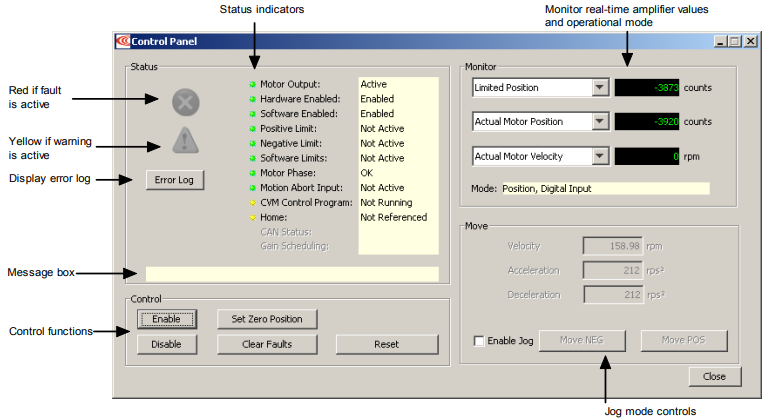The width and height of the screenshot is (765, 420).
Task: Click the Hardware Enabled label
Action: coord(300,99)
